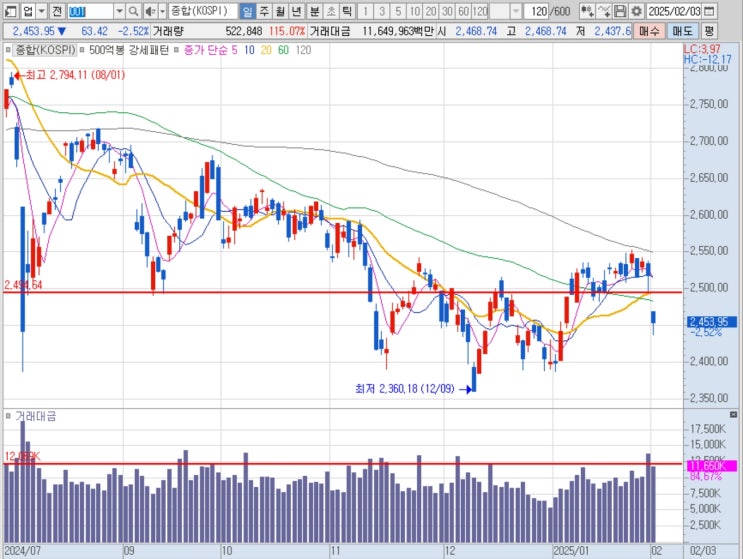Click the LC:3.97 indicator text

702,48
